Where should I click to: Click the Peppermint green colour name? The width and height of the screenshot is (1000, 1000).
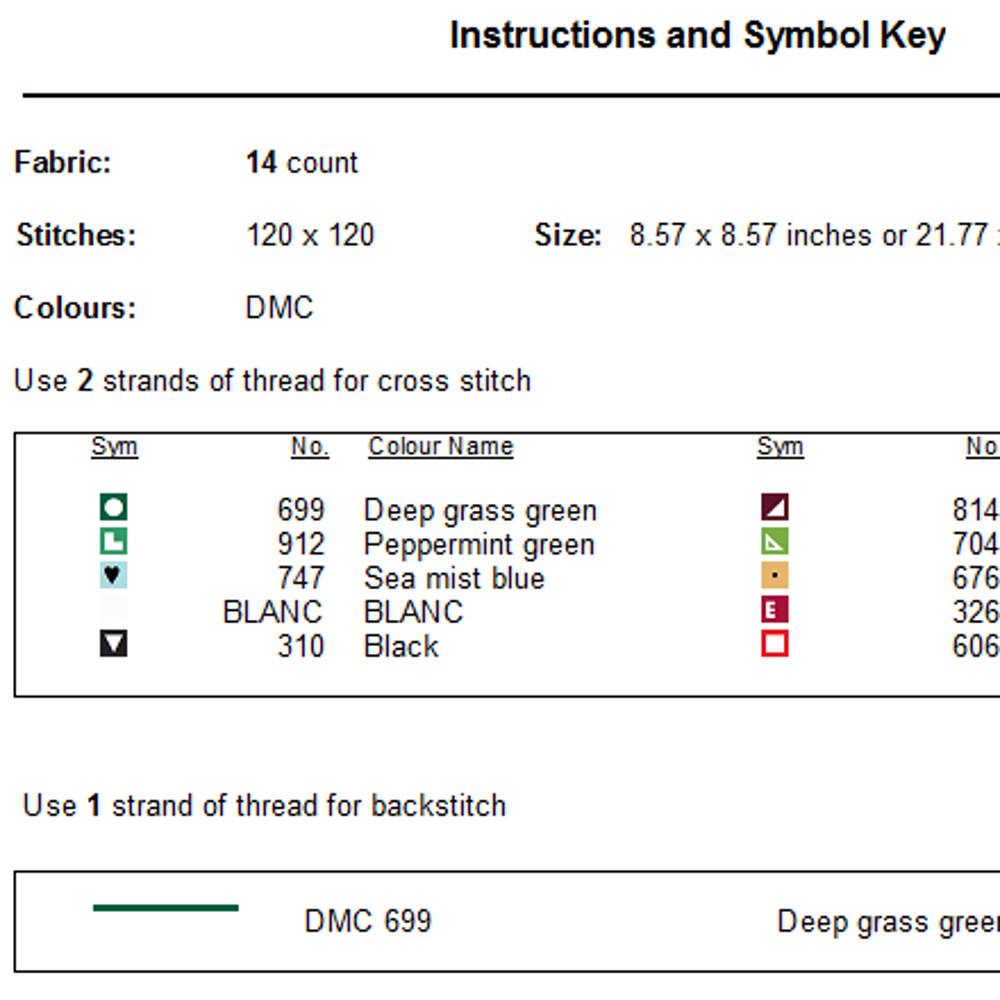pos(479,545)
